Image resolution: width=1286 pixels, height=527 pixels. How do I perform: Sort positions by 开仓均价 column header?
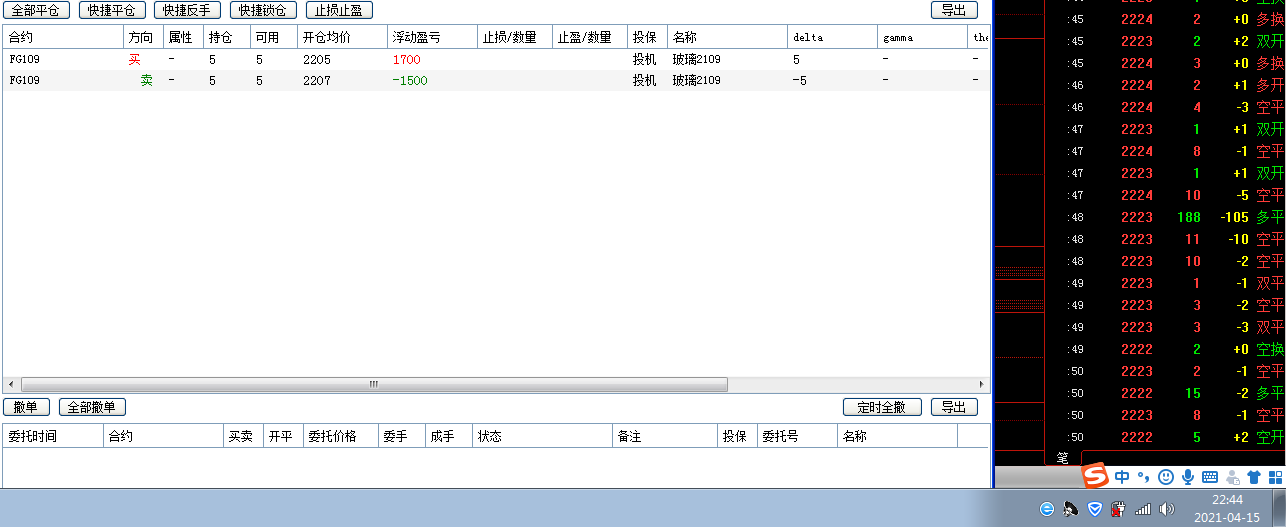tap(342, 37)
